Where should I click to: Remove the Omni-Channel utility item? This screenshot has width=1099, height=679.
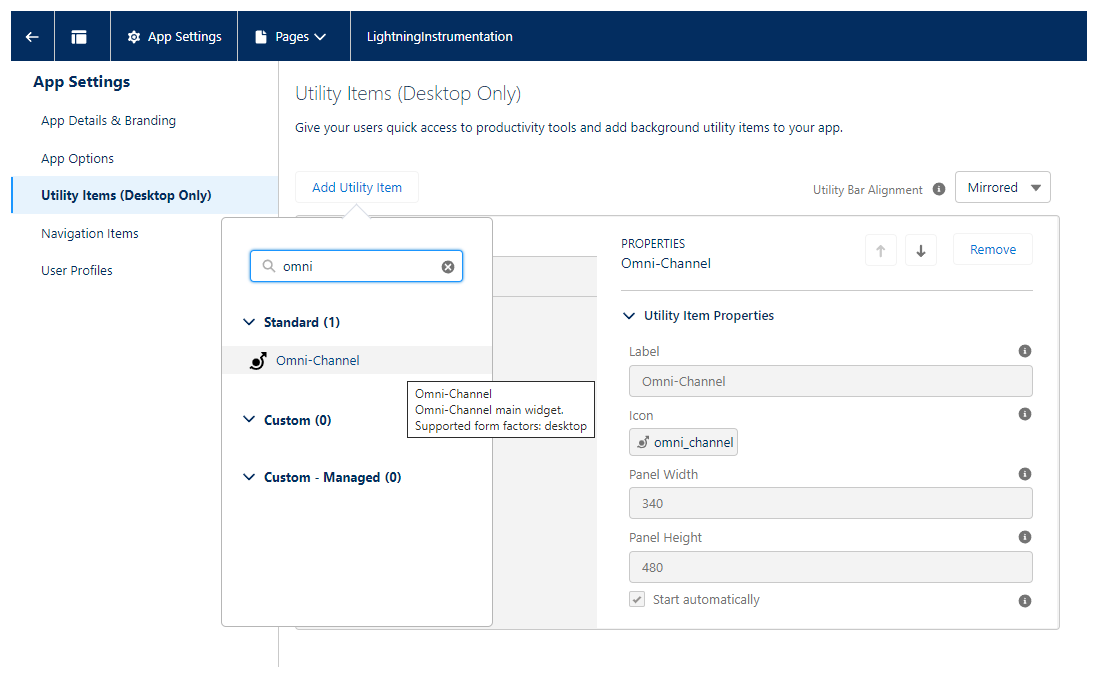[992, 249]
